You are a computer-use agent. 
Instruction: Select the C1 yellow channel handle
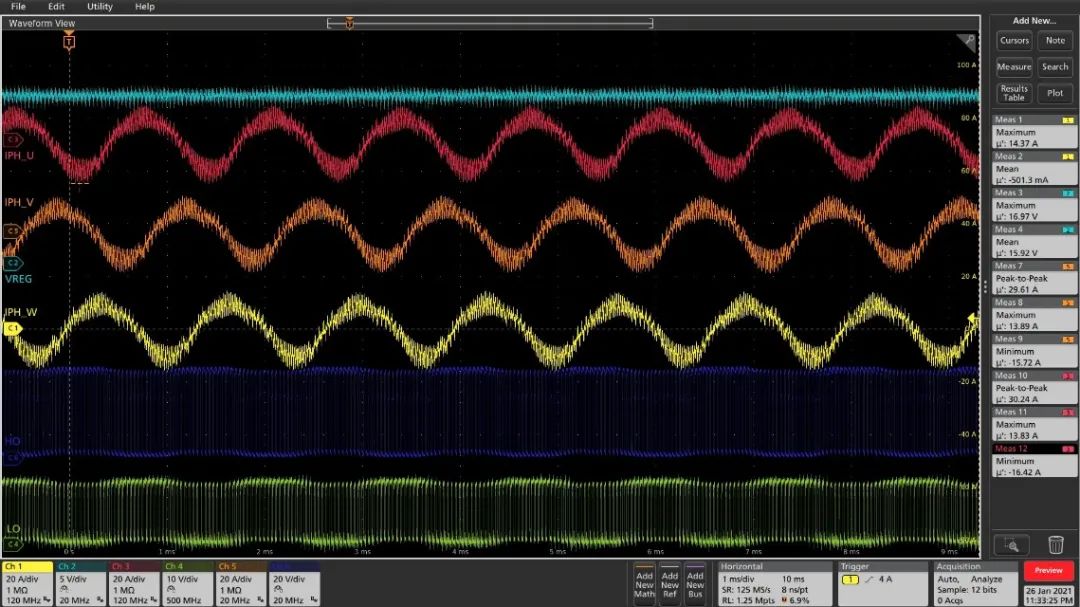point(12,329)
